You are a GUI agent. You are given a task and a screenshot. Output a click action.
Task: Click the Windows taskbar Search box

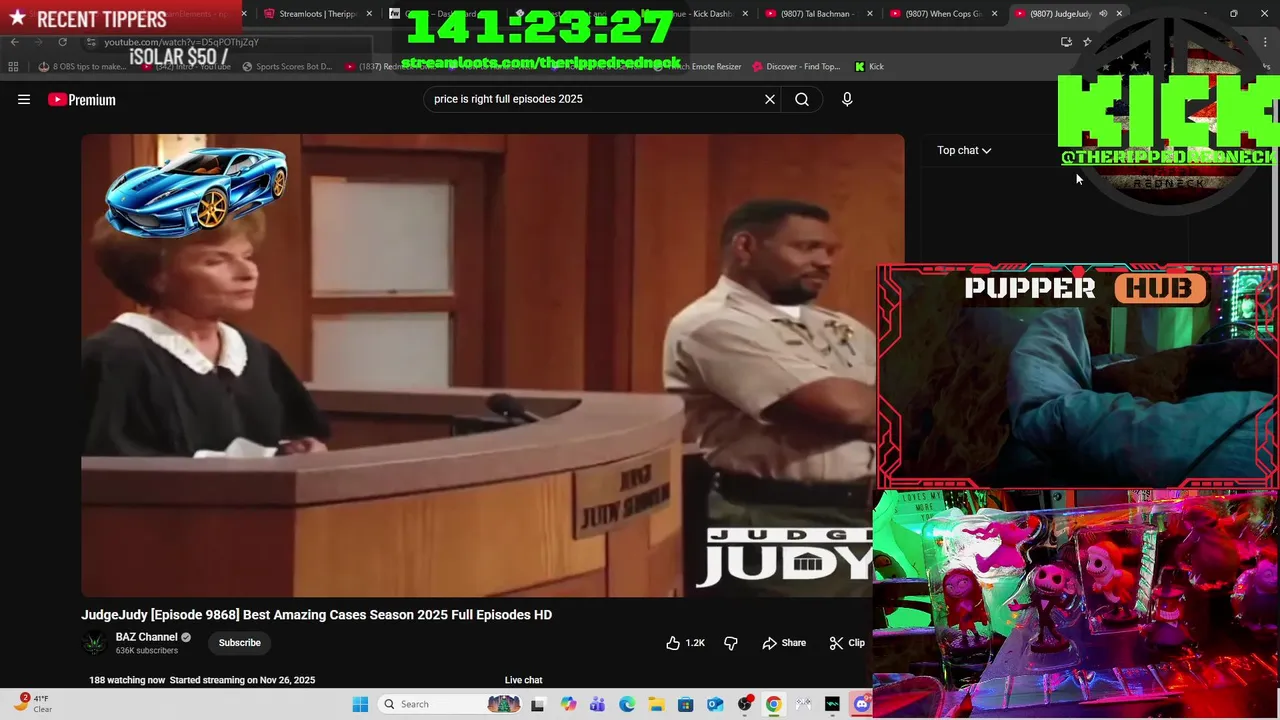click(450, 704)
